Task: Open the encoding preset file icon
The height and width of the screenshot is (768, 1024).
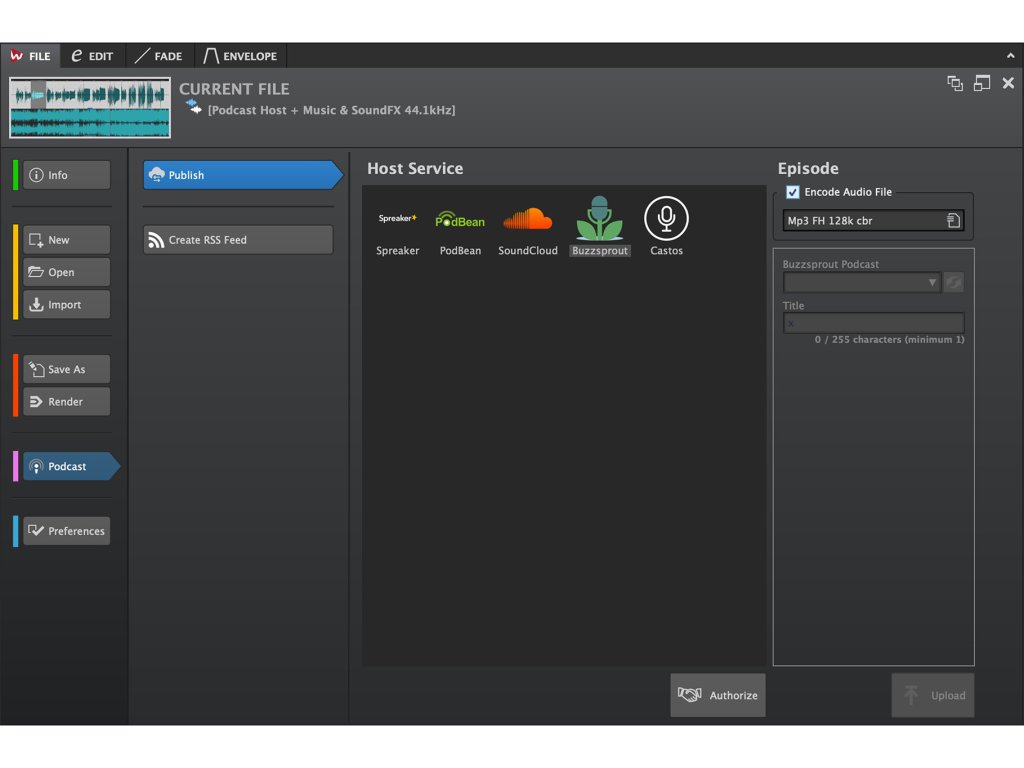Action: 953,221
